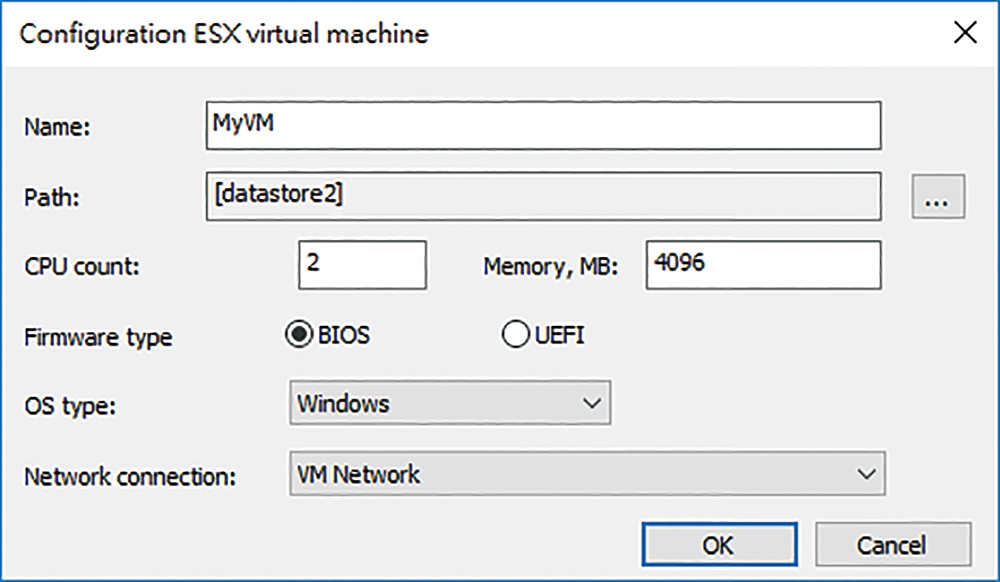Select the CPU count input box
Screen dimensions: 1000x582
[362, 265]
